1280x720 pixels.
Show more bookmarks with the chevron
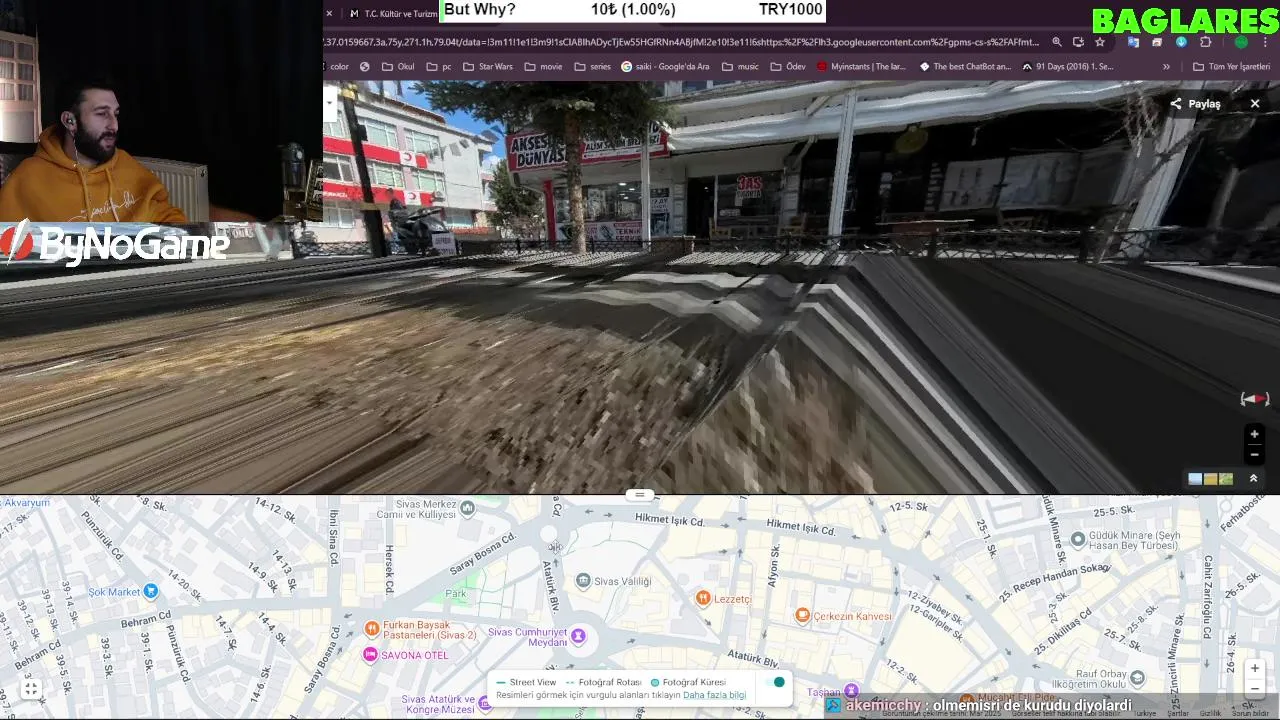[x=1166, y=67]
